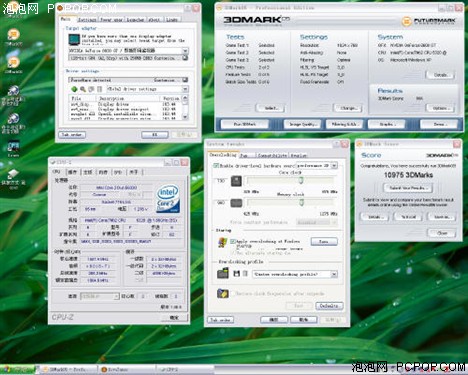Switch to the RivaTuner taskbar button

point(127,369)
